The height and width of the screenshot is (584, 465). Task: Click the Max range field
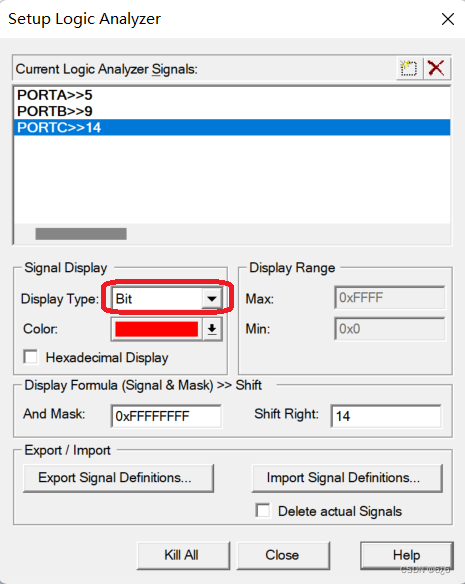click(x=390, y=298)
